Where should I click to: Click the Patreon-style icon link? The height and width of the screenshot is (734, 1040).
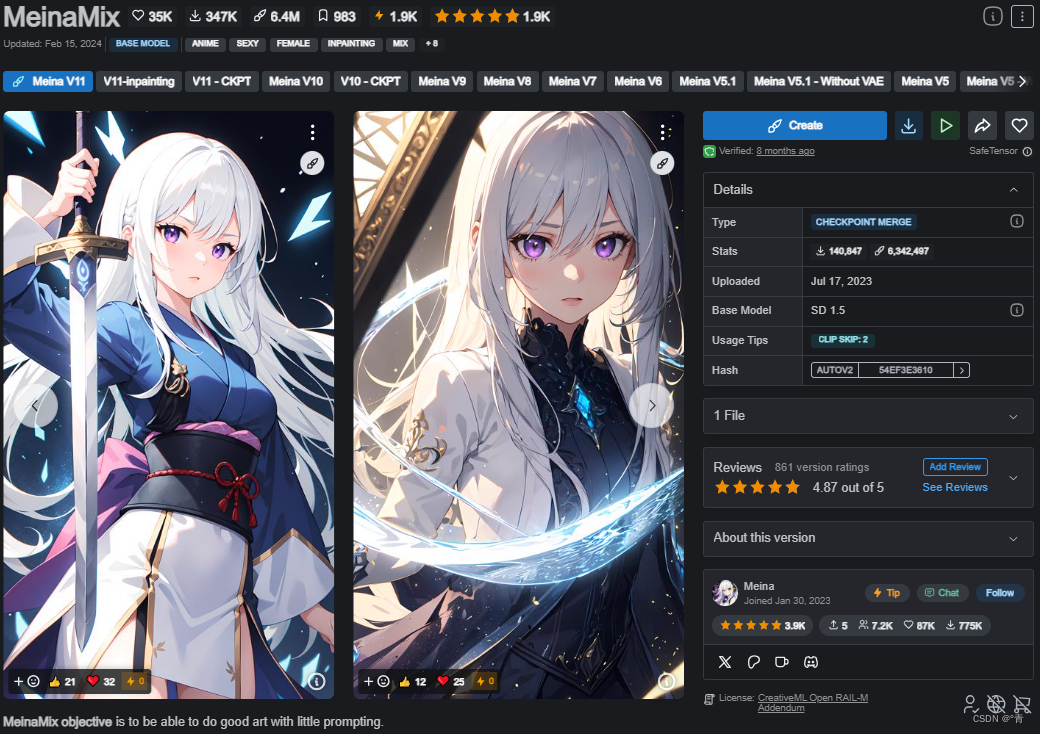coord(753,662)
